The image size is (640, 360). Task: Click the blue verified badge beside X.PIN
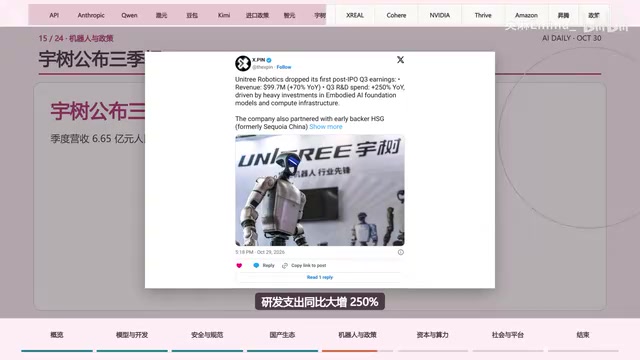[x=269, y=60]
